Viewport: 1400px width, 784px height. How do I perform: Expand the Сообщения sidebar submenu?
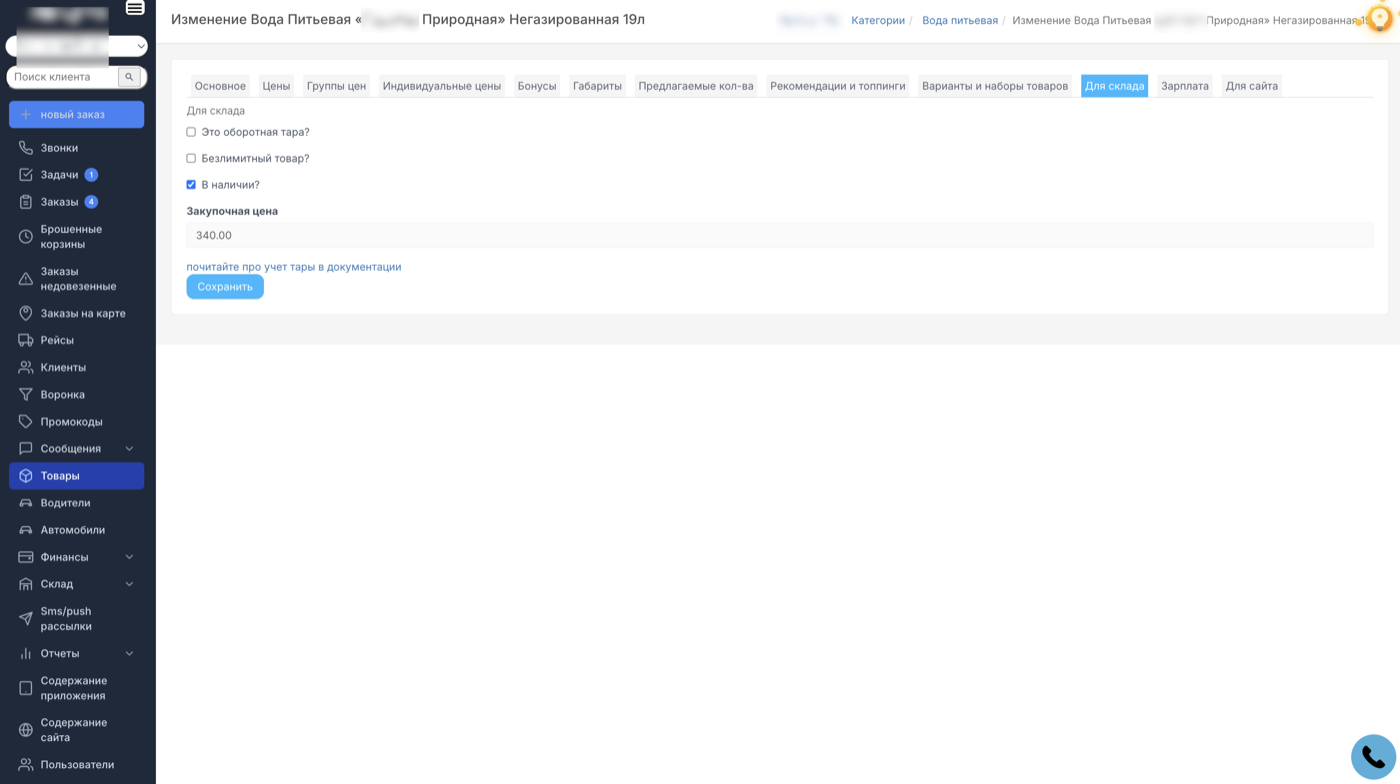[129, 449]
